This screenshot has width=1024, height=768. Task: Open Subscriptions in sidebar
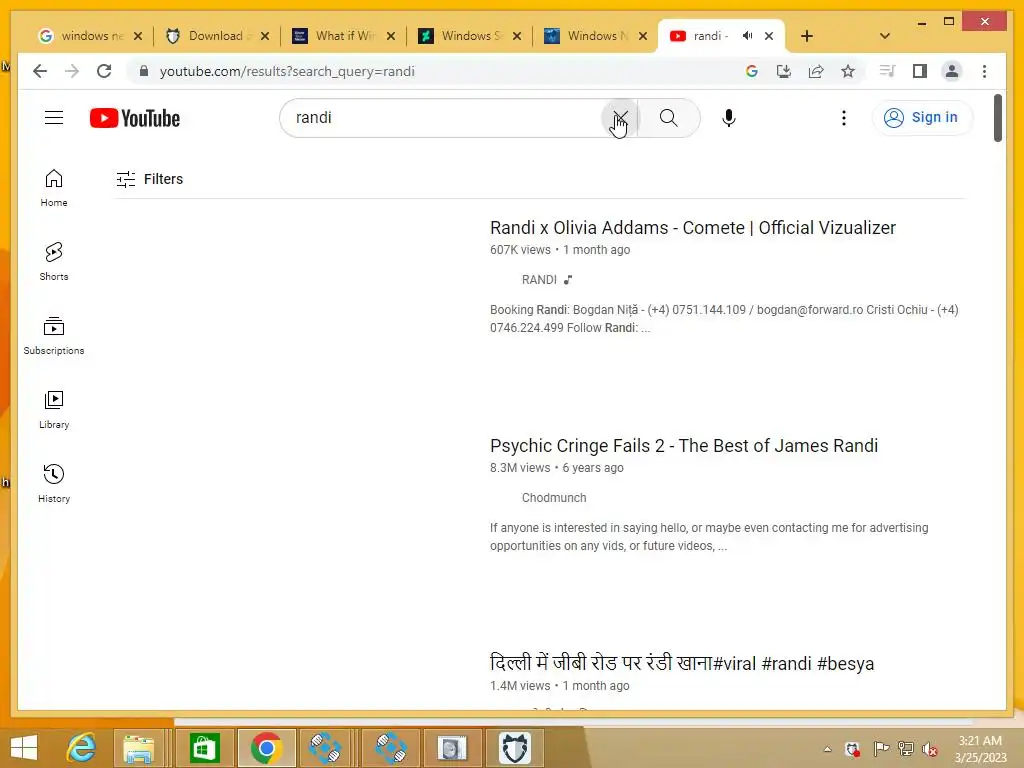pyautogui.click(x=54, y=336)
